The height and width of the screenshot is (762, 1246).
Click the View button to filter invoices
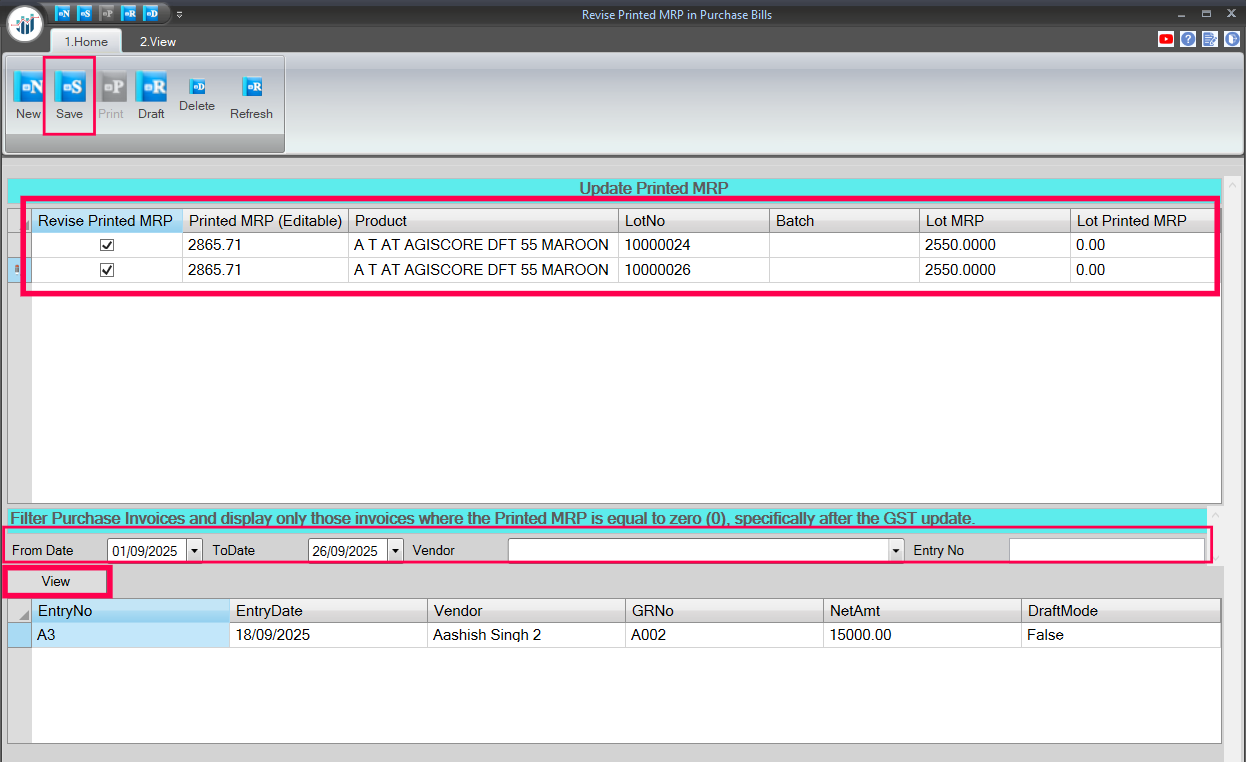56,581
